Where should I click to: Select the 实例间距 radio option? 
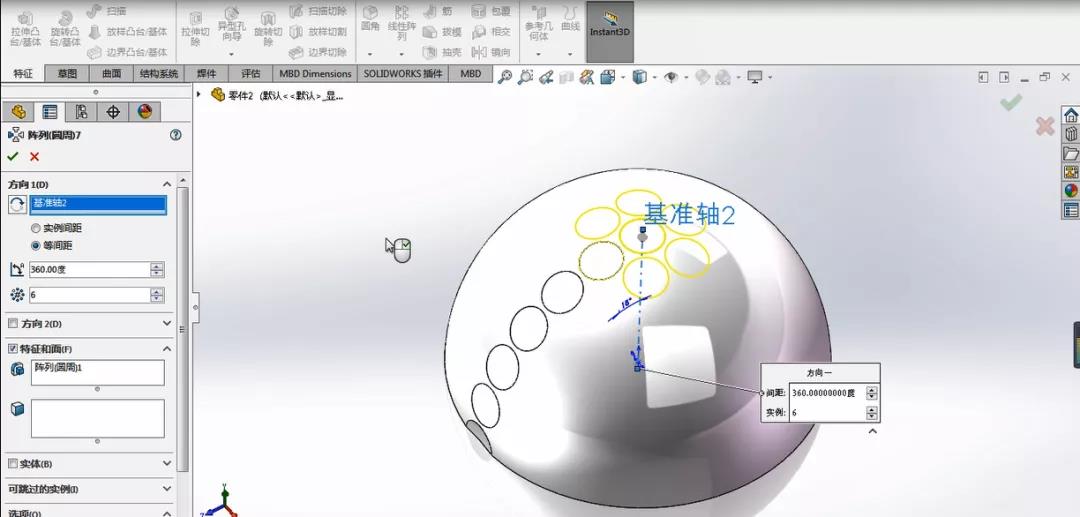[x=36, y=228]
